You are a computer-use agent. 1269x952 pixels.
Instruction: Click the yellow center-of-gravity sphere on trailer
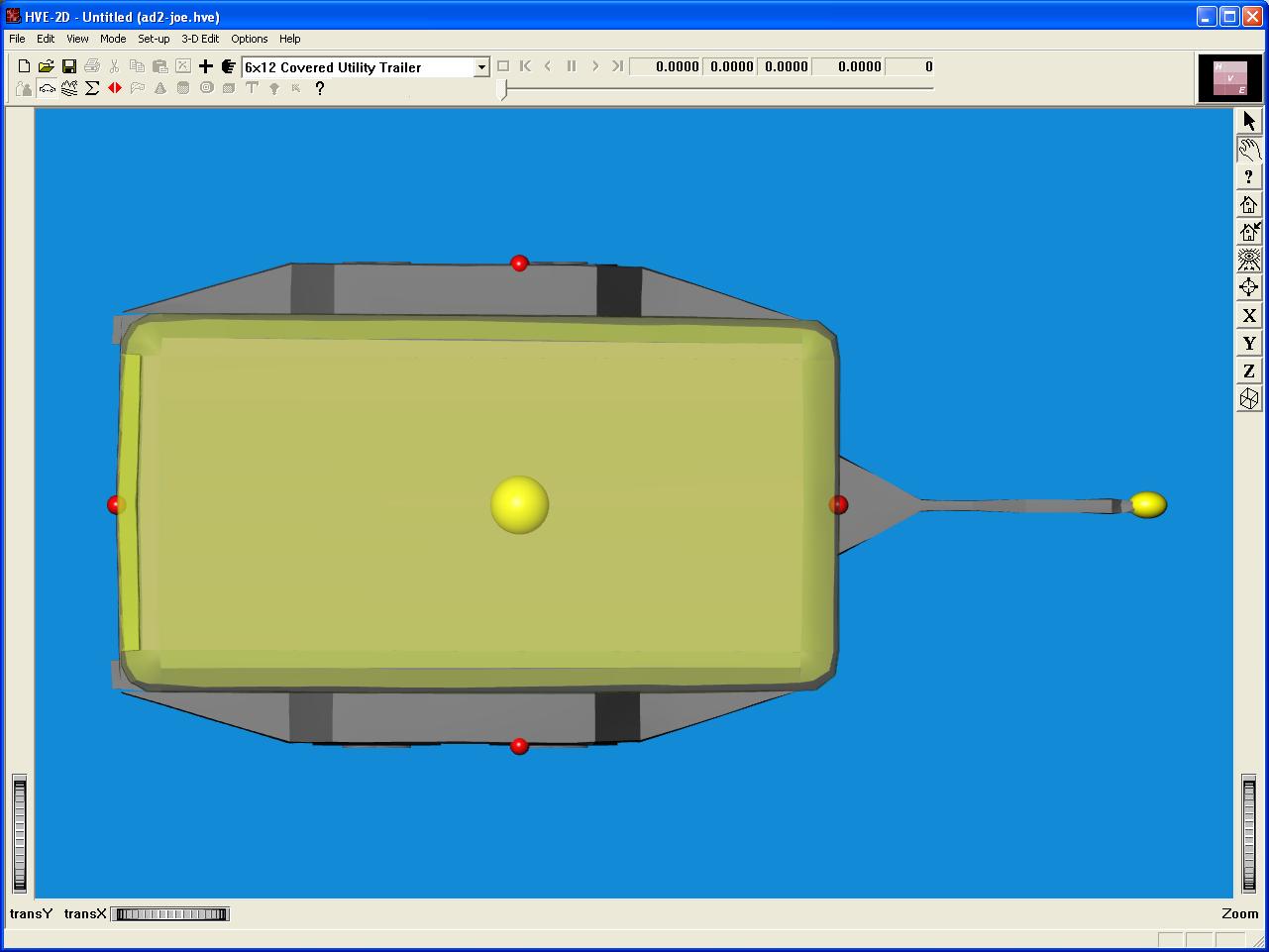click(x=519, y=504)
